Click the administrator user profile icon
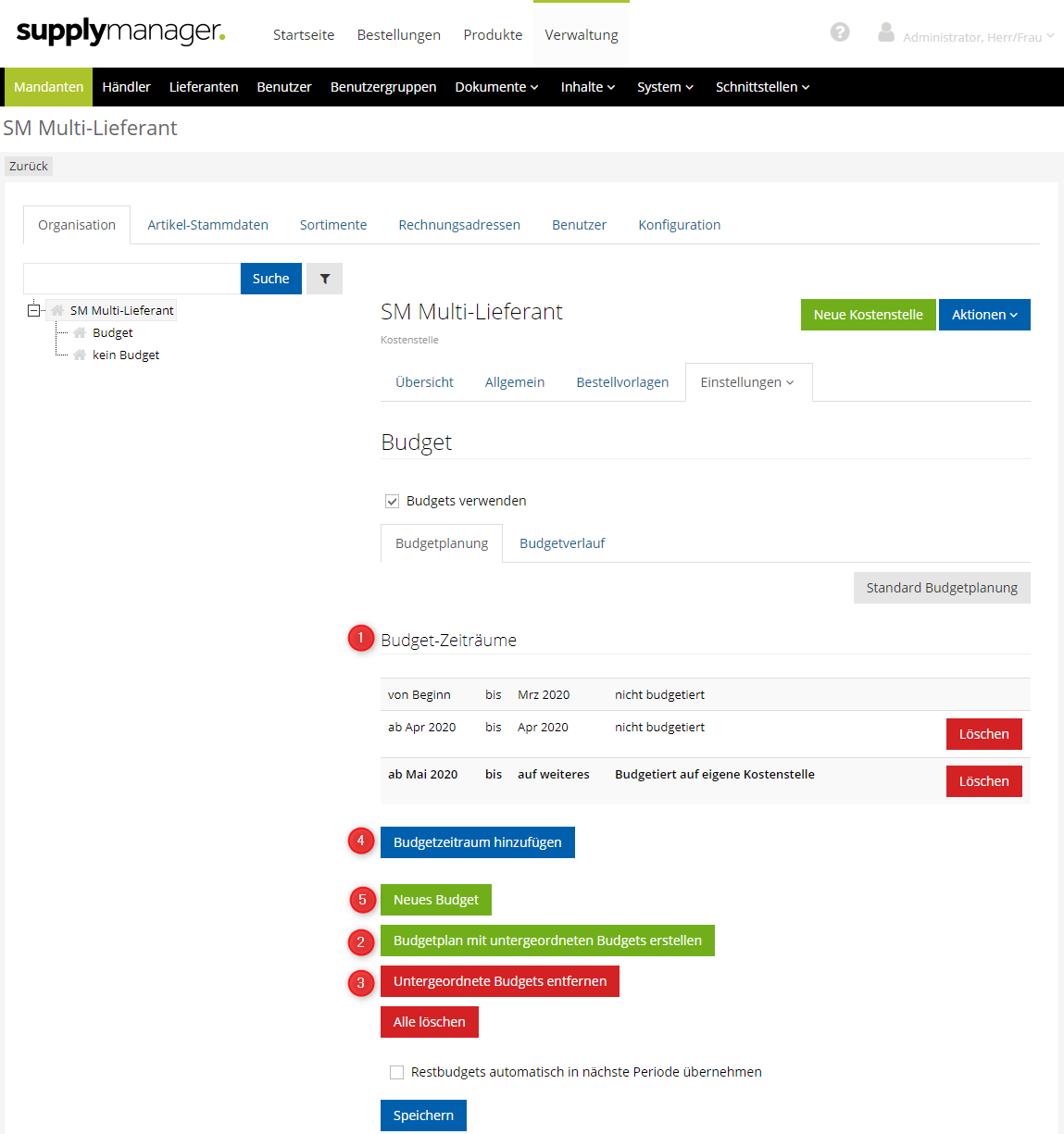The width and height of the screenshot is (1064, 1134). (886, 32)
